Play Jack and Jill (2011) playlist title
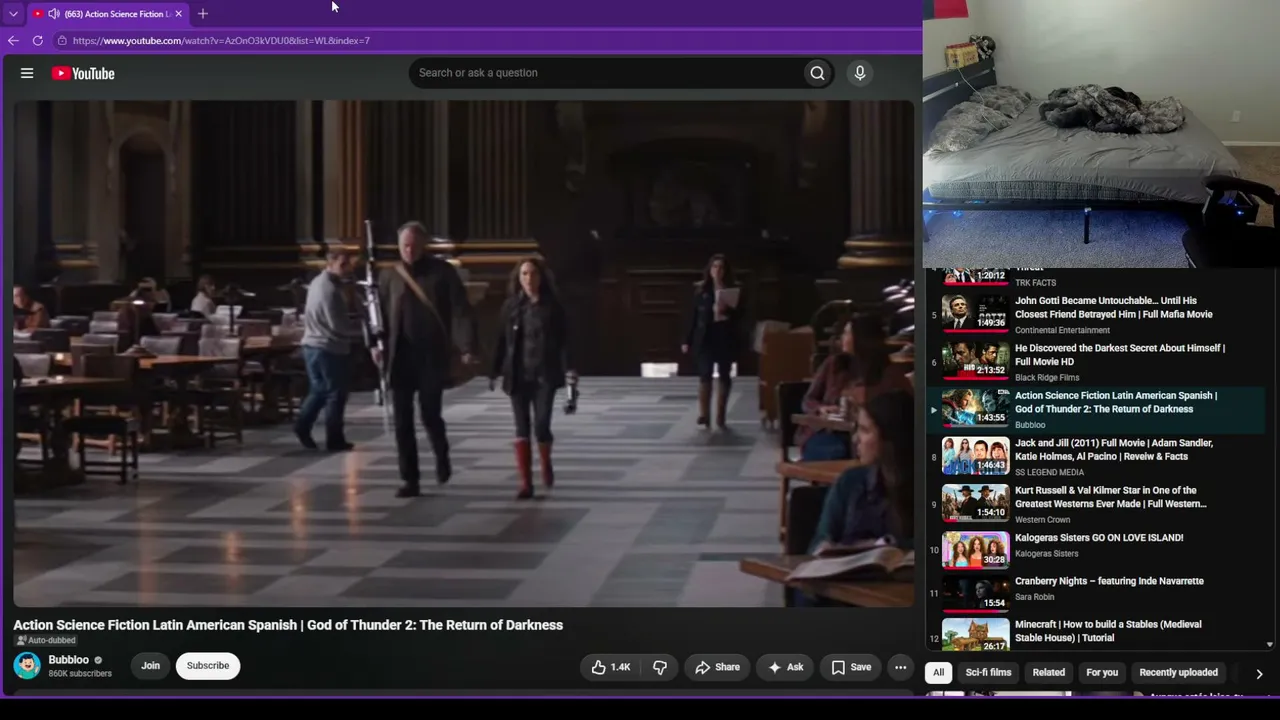Image resolution: width=1280 pixels, height=720 pixels. pyautogui.click(x=1114, y=450)
